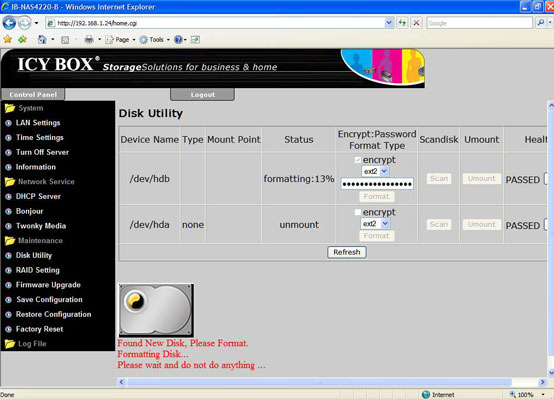The height and width of the screenshot is (400, 554).
Task: Click the Logout button
Action: pyautogui.click(x=202, y=94)
